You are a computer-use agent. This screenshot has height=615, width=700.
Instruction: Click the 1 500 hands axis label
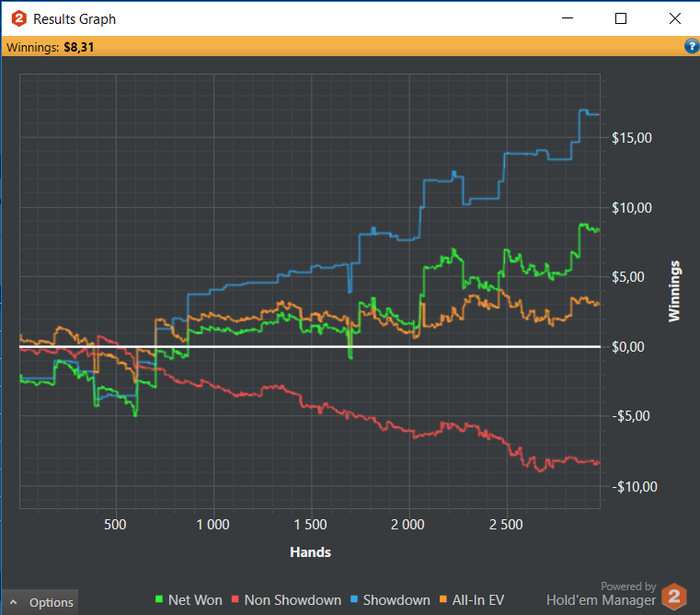310,524
